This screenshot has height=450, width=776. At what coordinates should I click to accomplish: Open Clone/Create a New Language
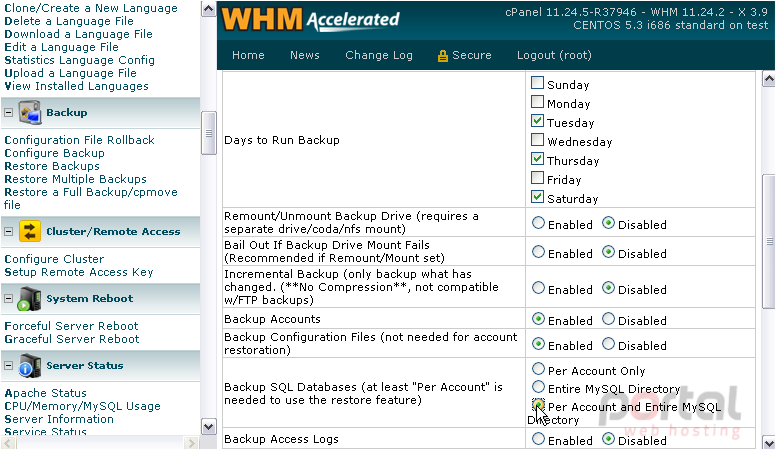[91, 8]
